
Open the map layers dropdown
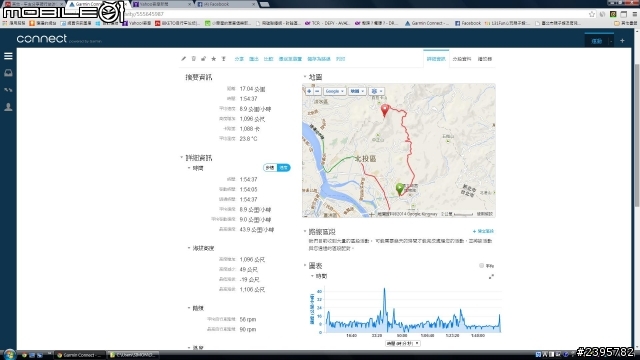pos(376,91)
